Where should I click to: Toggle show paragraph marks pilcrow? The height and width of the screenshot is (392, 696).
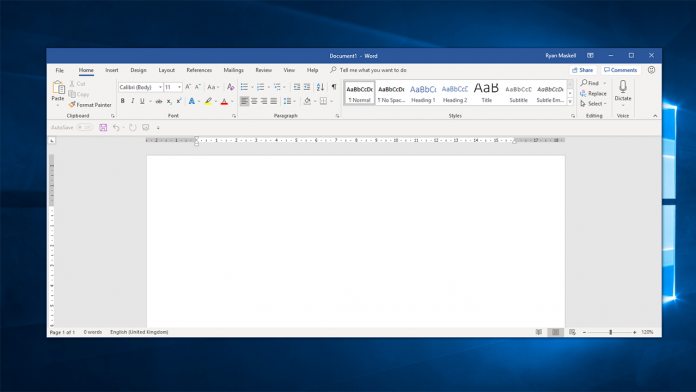(x=334, y=87)
